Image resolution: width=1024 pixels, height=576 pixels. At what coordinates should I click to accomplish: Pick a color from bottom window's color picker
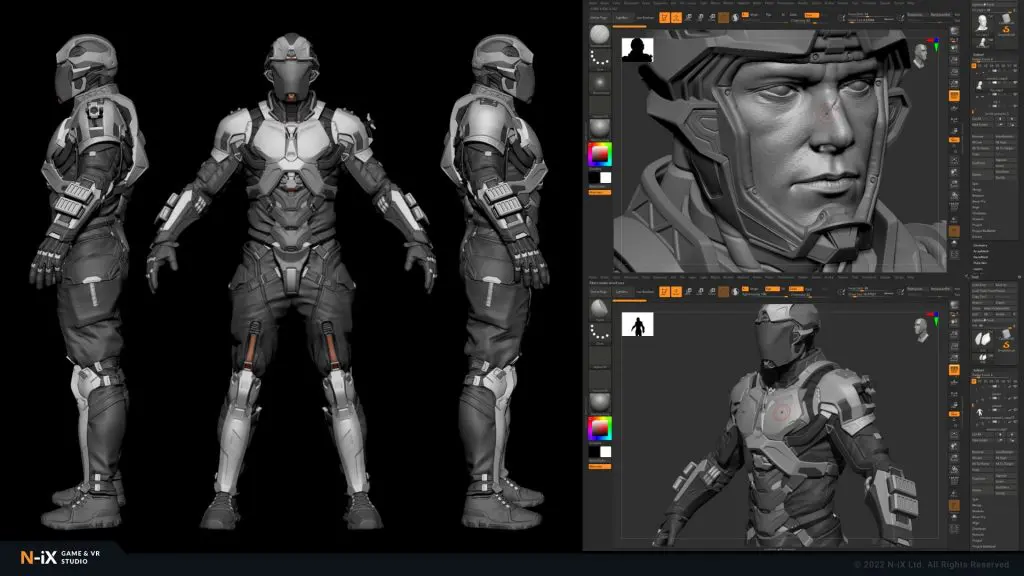coord(600,428)
